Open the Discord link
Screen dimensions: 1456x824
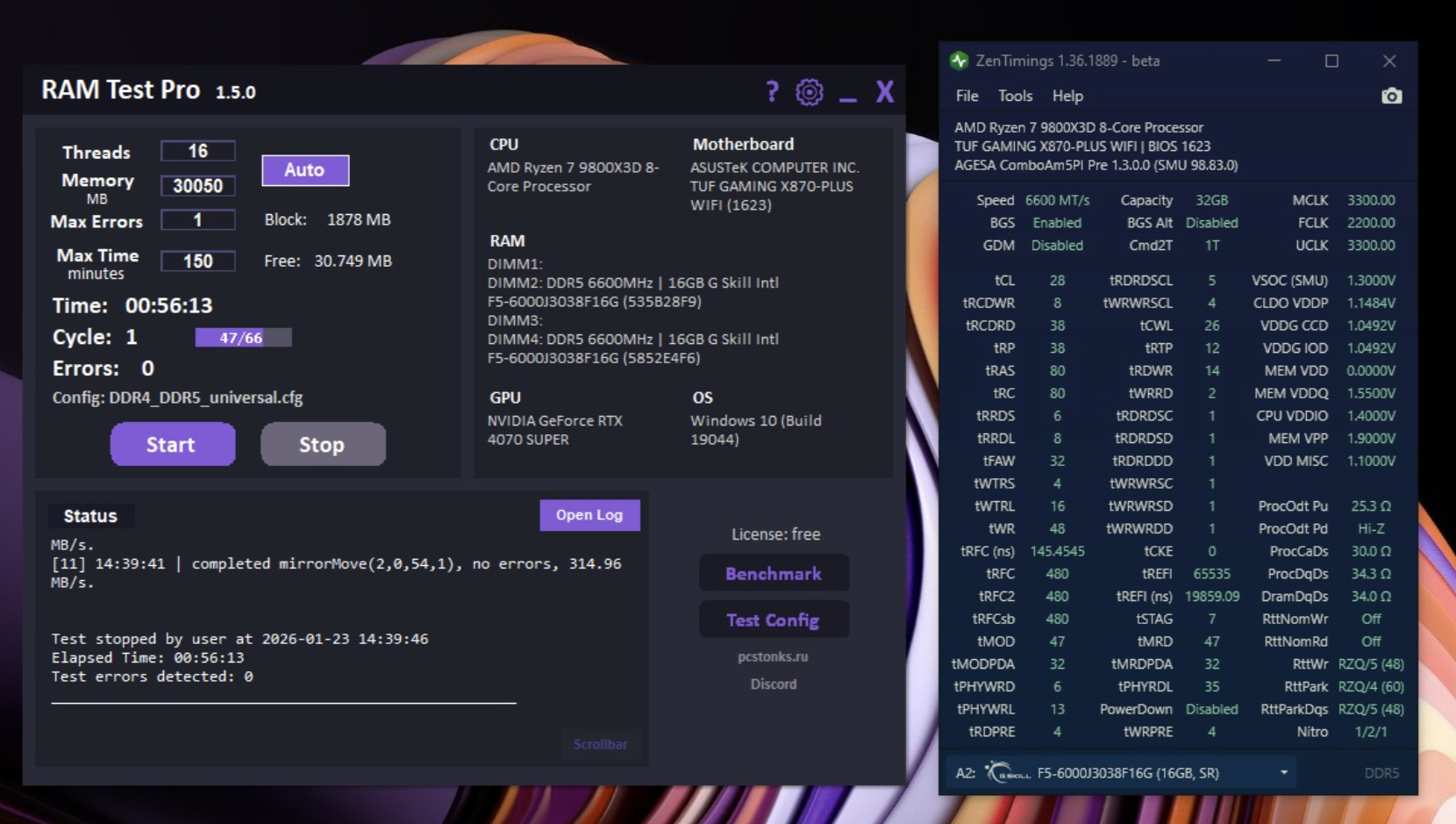[774, 684]
